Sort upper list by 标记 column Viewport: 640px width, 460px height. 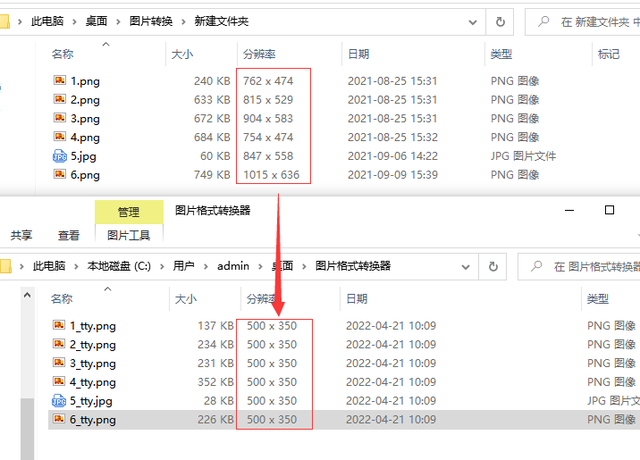coord(609,54)
